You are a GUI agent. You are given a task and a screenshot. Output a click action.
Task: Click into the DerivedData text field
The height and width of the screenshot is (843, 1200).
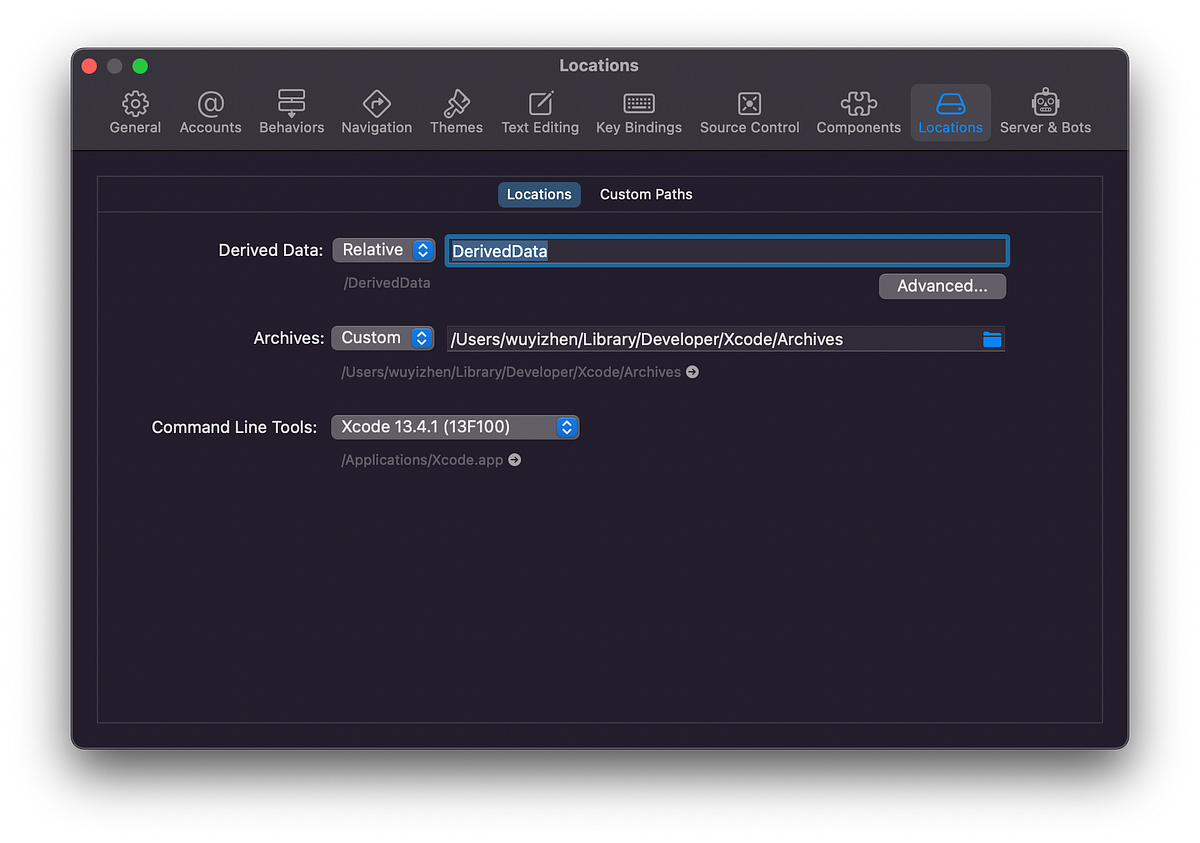click(727, 251)
